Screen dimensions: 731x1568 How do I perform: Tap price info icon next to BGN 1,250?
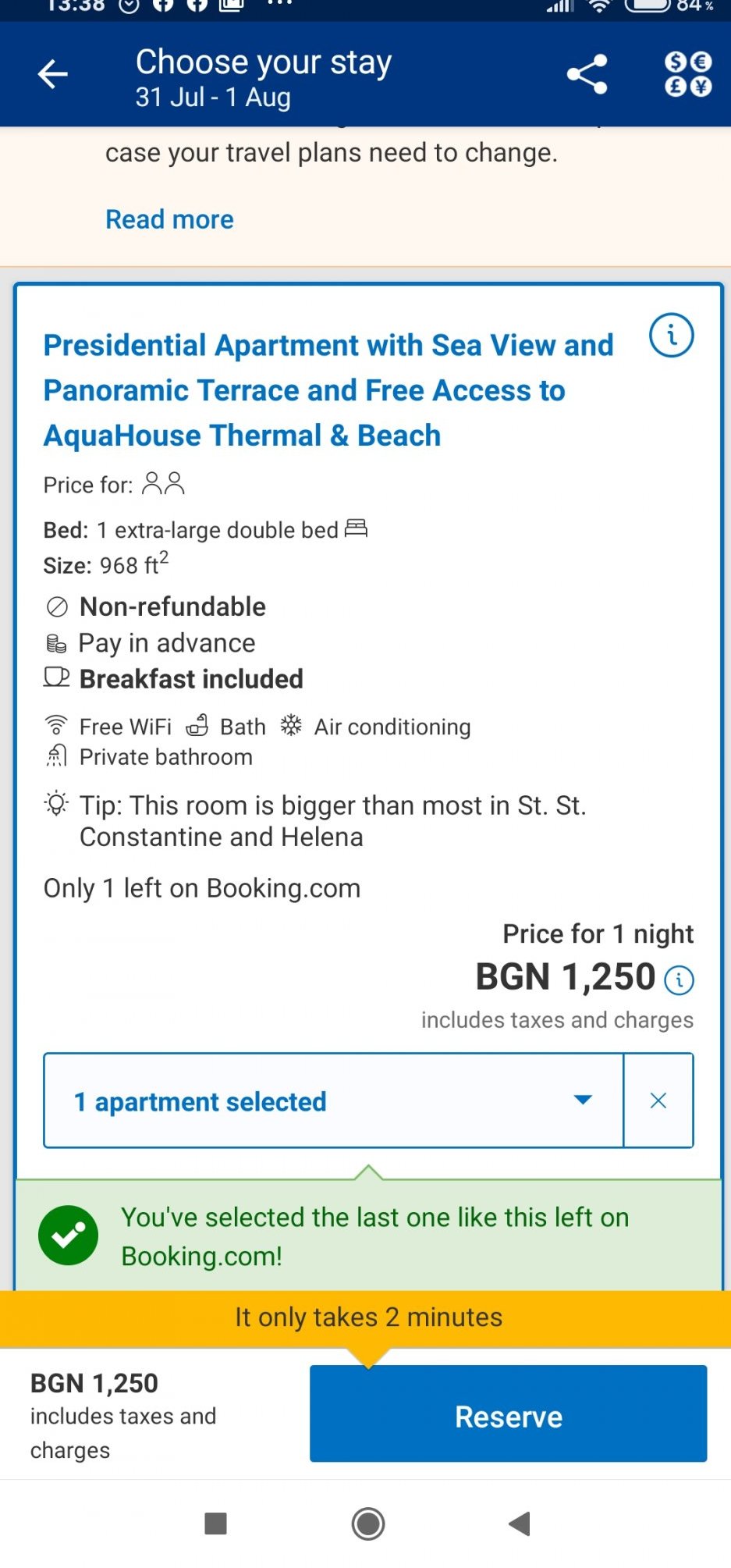pyautogui.click(x=679, y=980)
